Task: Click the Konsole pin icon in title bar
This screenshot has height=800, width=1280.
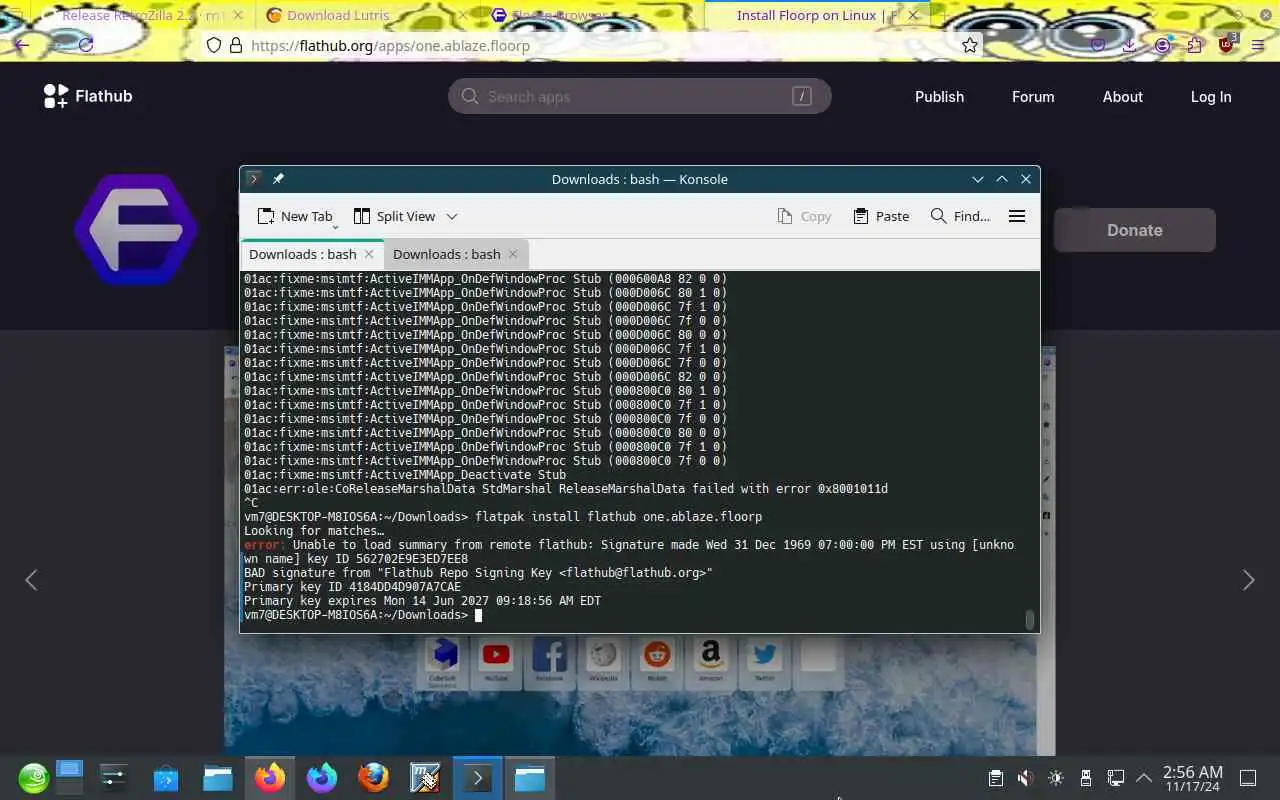Action: pos(278,179)
